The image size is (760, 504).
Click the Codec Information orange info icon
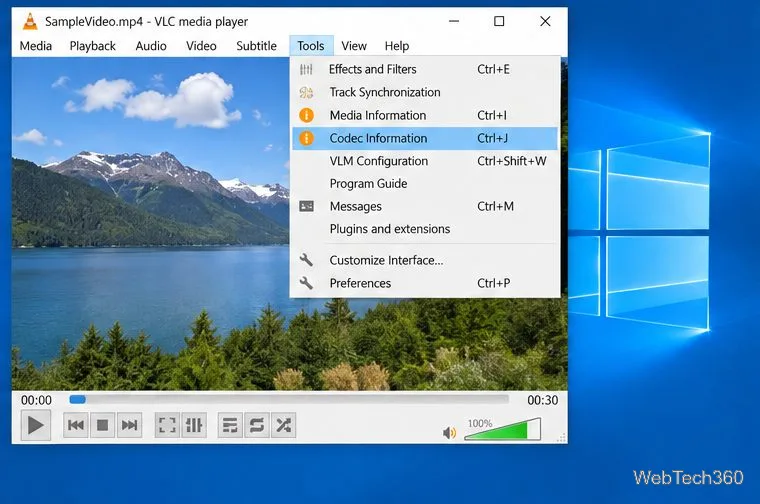click(306, 138)
